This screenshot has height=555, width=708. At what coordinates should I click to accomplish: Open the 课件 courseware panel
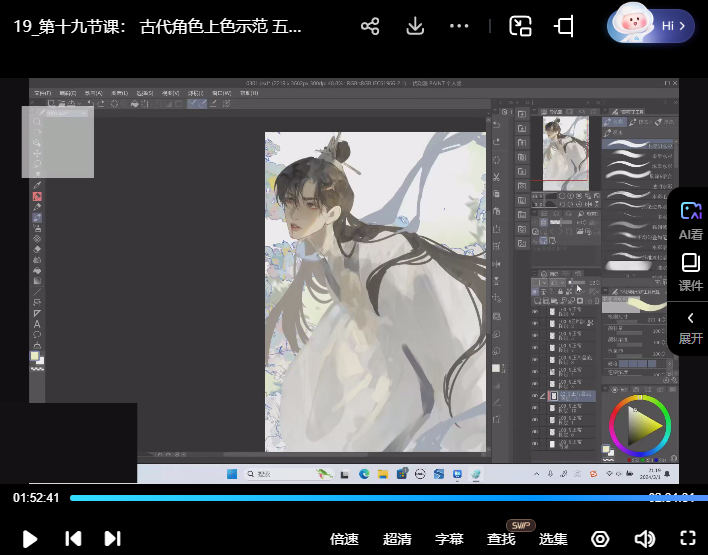pos(690,272)
